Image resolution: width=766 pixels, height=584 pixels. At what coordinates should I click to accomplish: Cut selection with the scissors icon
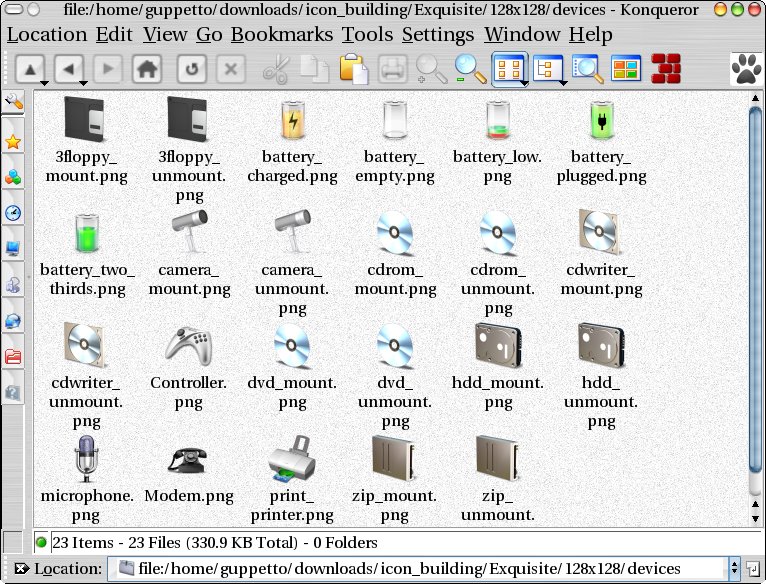[x=277, y=69]
